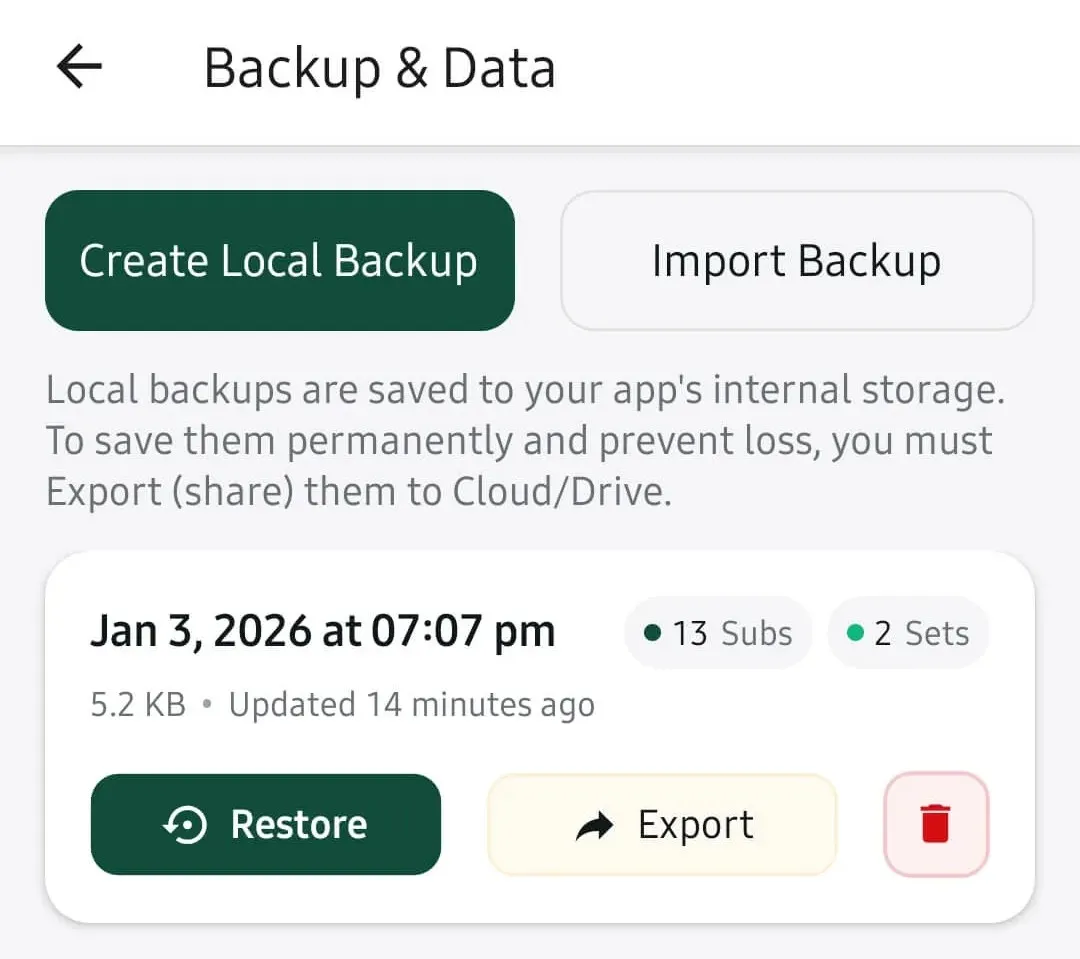Open the Import Backup option
1080x959 pixels.
796,261
